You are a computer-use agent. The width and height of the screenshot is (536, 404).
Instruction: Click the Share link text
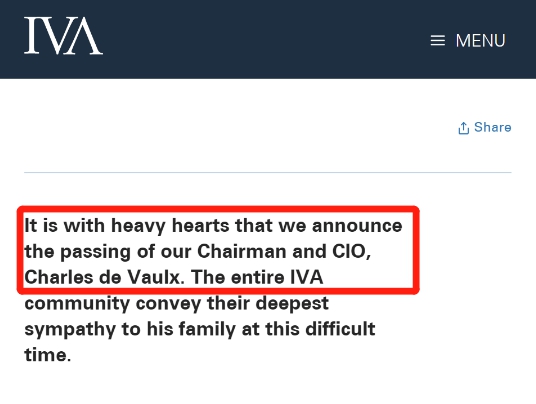pos(493,127)
